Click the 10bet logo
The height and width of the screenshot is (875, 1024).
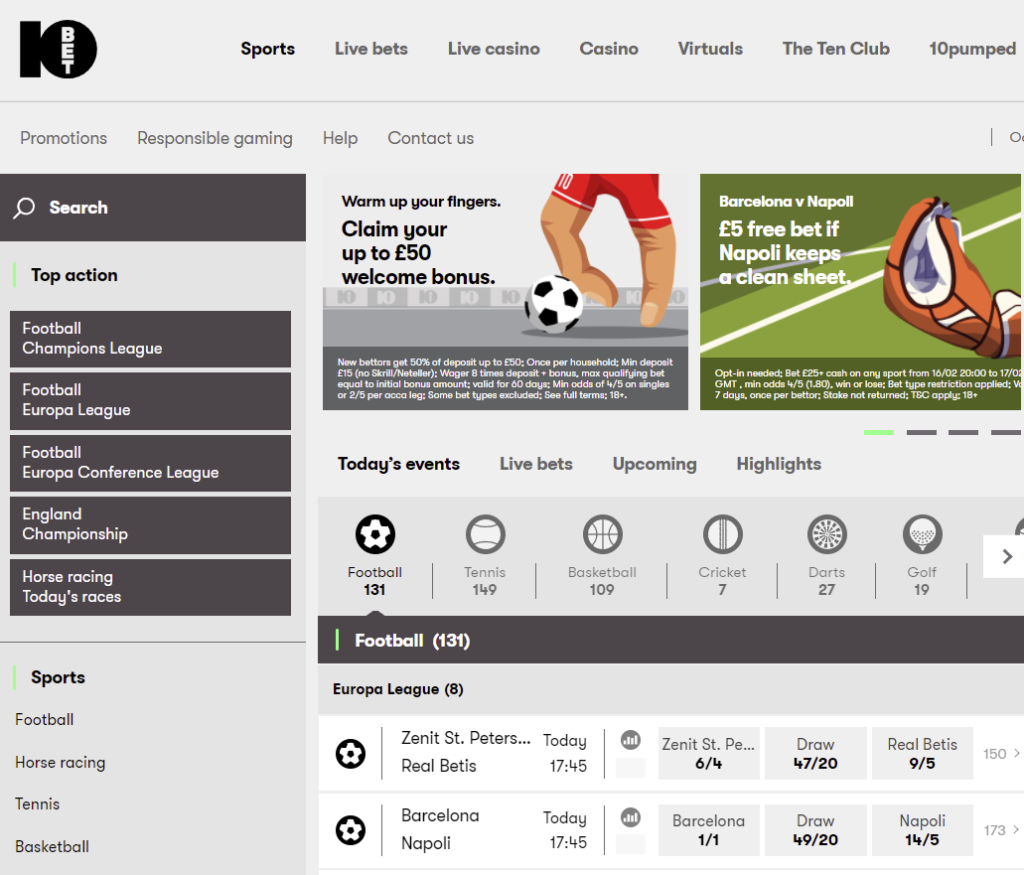tap(58, 49)
